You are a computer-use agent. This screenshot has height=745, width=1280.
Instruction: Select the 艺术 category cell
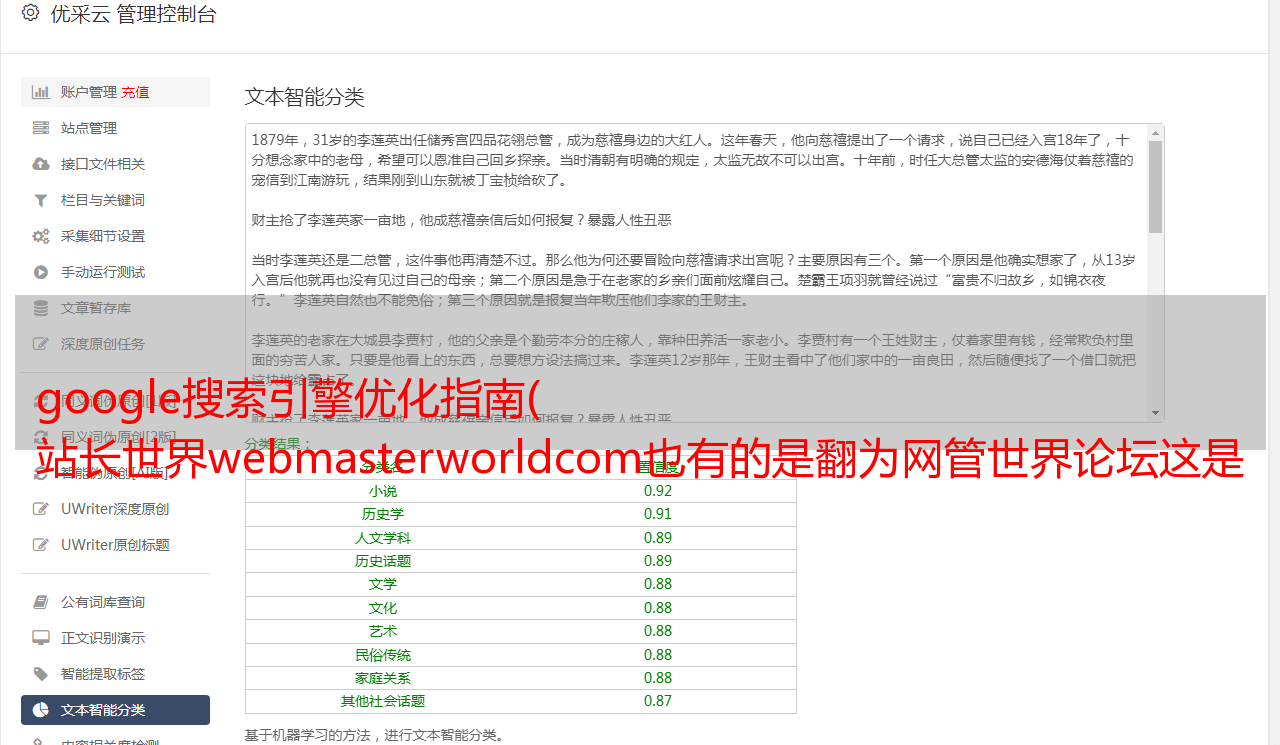pyautogui.click(x=383, y=631)
